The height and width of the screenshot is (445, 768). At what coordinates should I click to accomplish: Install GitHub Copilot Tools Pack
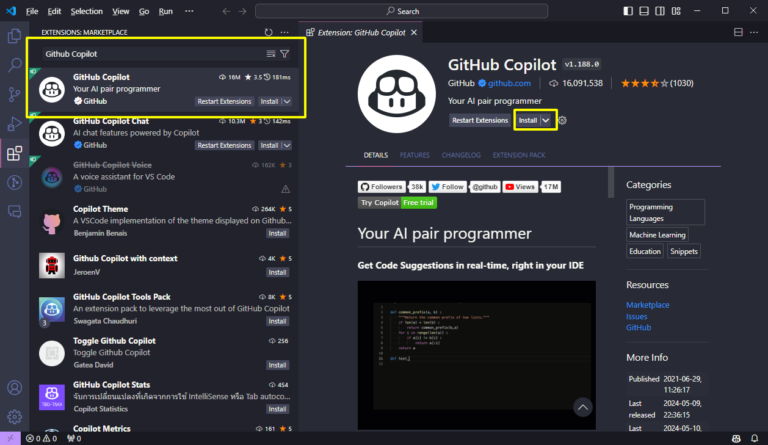277,321
